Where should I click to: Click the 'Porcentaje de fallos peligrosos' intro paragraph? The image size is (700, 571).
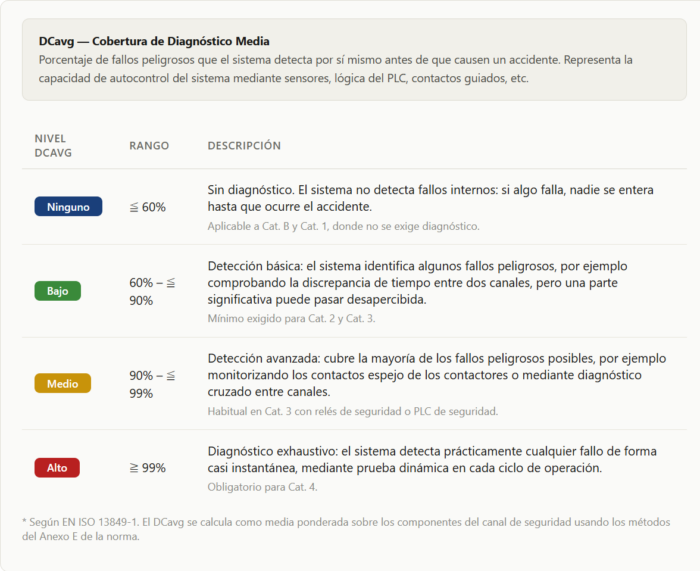pos(335,69)
